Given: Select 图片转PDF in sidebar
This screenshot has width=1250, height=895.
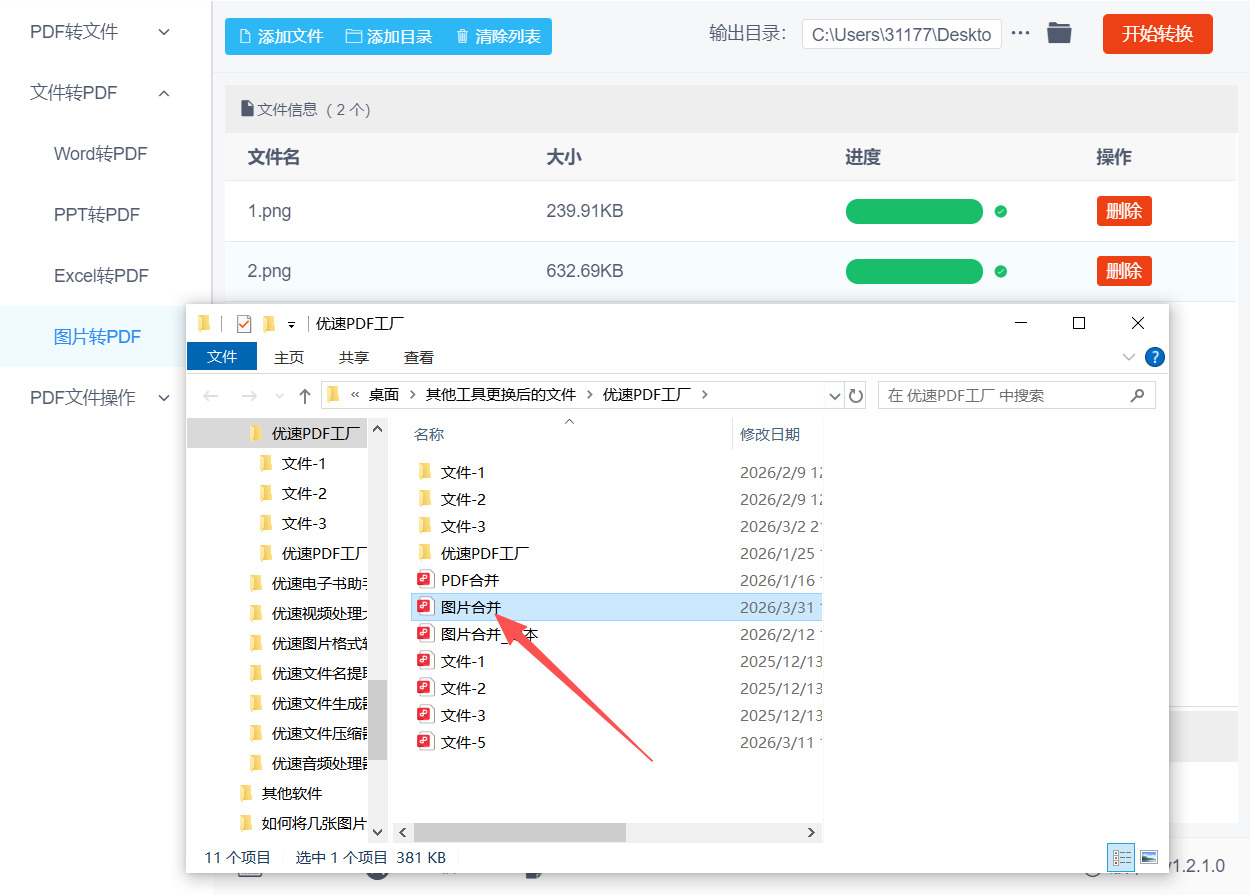Looking at the screenshot, I should pos(97,337).
